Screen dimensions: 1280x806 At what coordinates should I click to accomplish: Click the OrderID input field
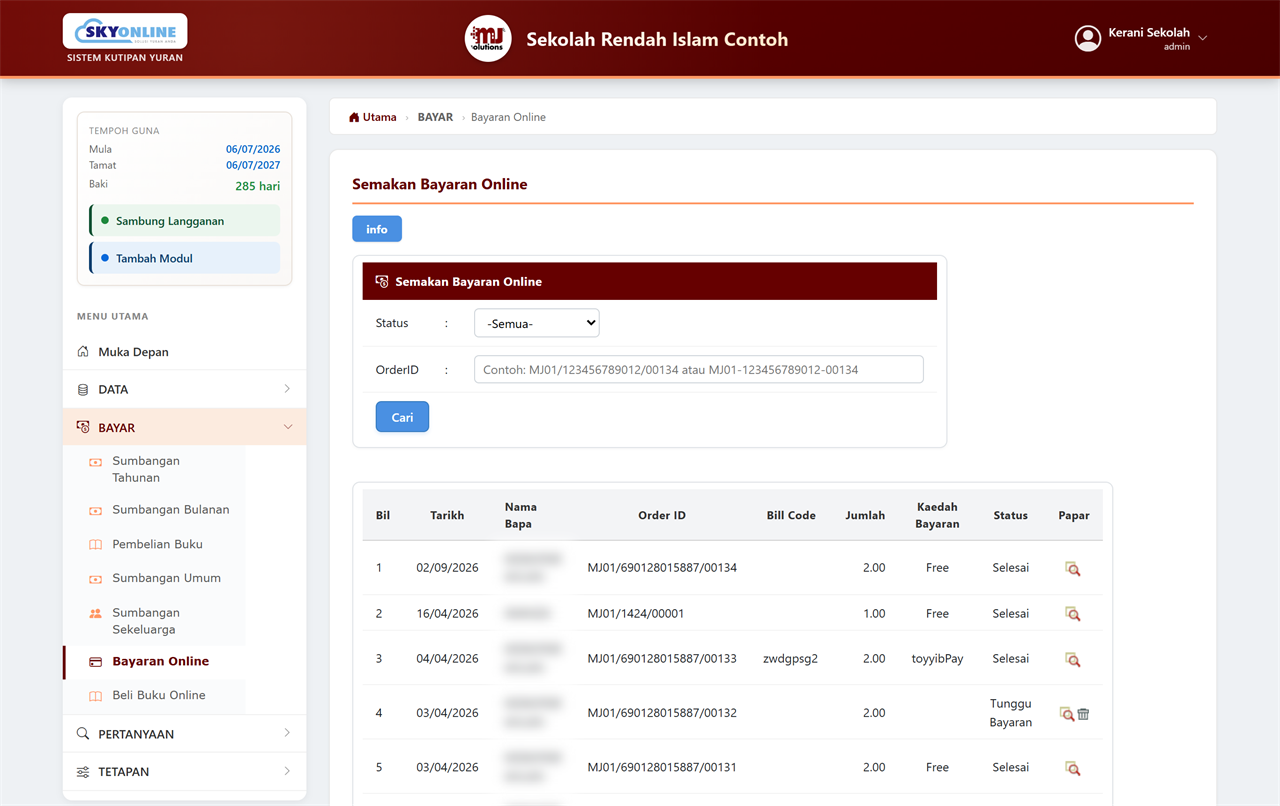click(x=699, y=369)
